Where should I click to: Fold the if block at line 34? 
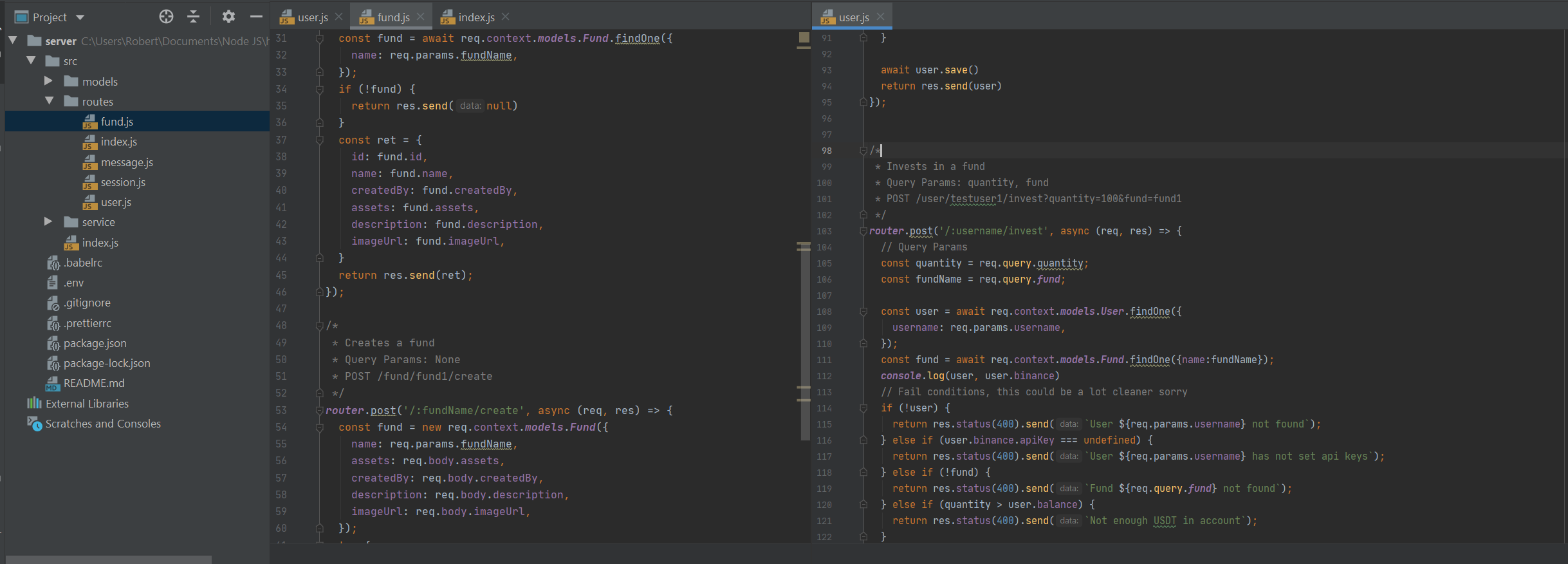coord(320,89)
